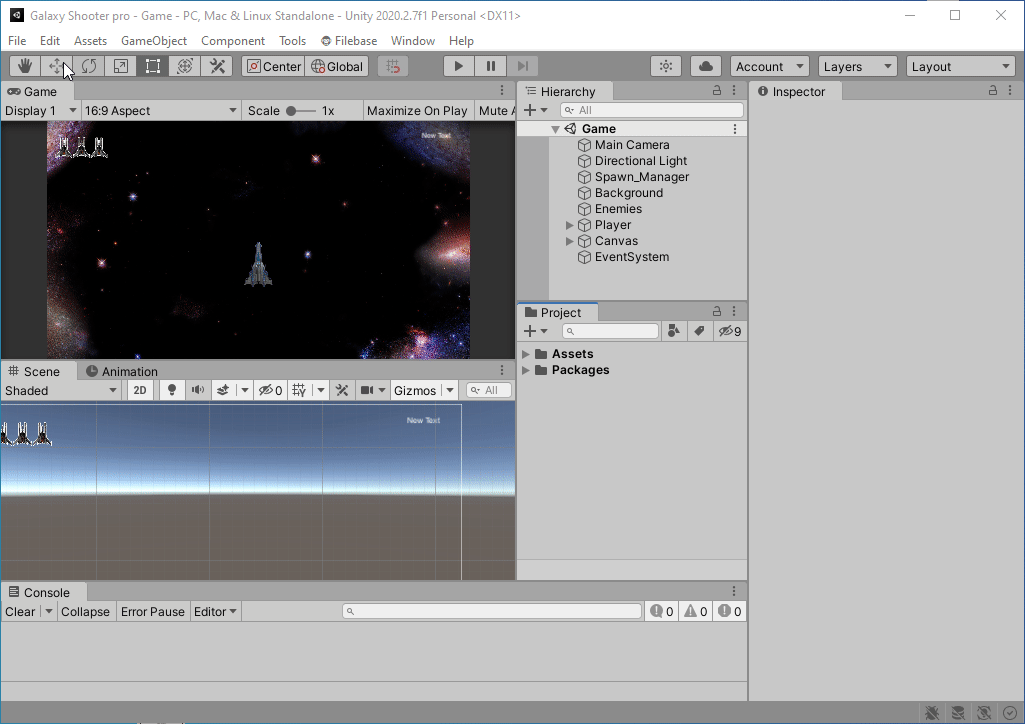Toggle scene effects layer icon

coord(223,390)
